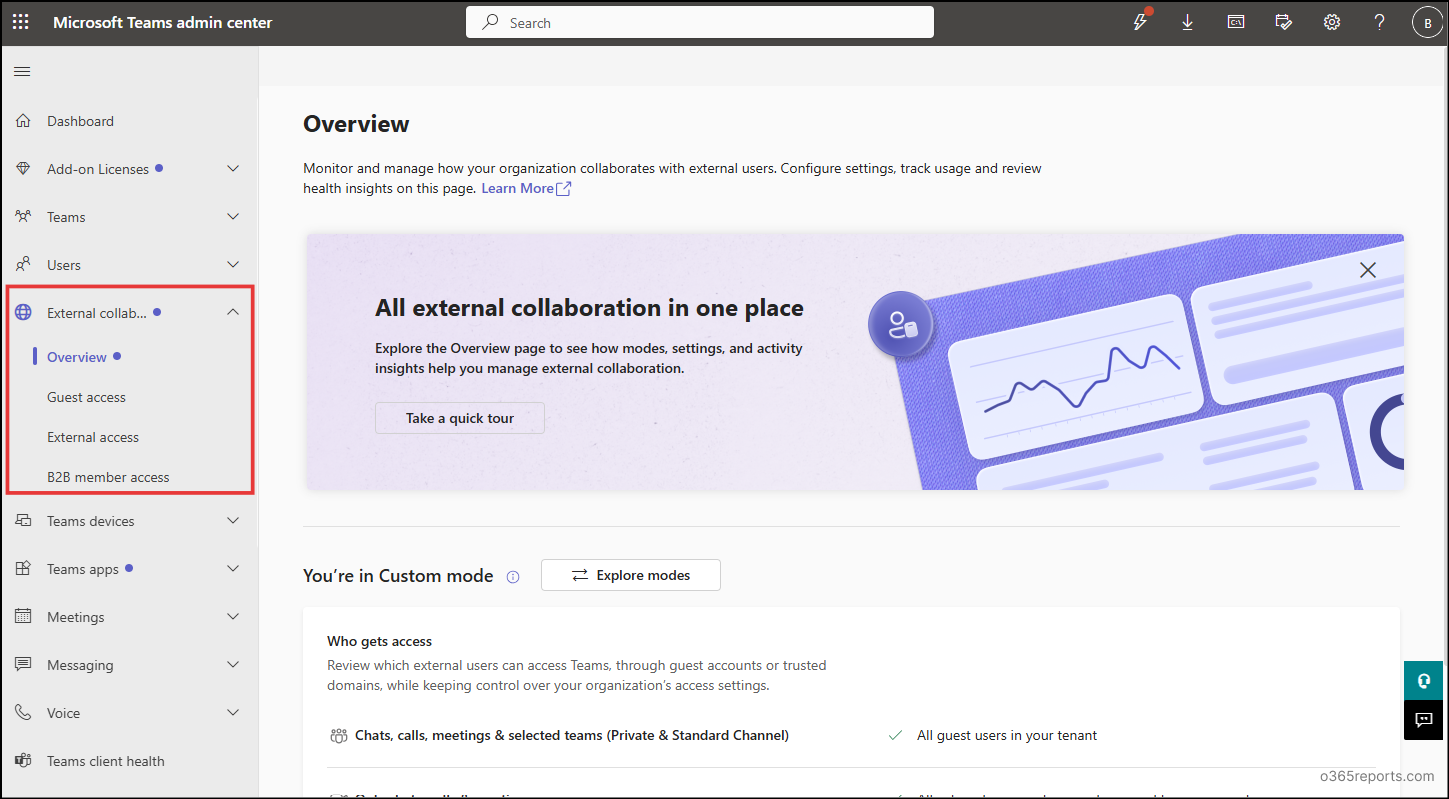Viewport: 1449px width, 799px height.
Task: Click the Add-on Licenses diamond icon
Action: click(x=24, y=169)
